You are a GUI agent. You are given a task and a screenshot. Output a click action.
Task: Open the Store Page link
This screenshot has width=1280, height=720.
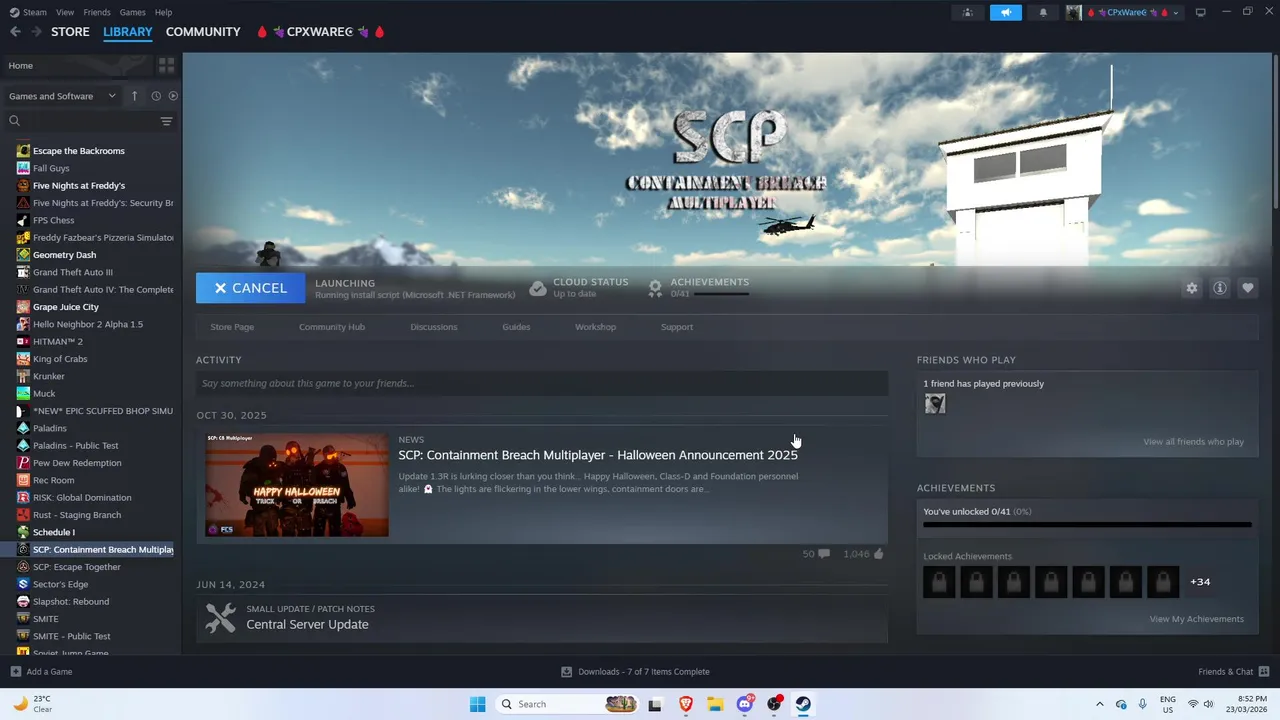(x=232, y=327)
